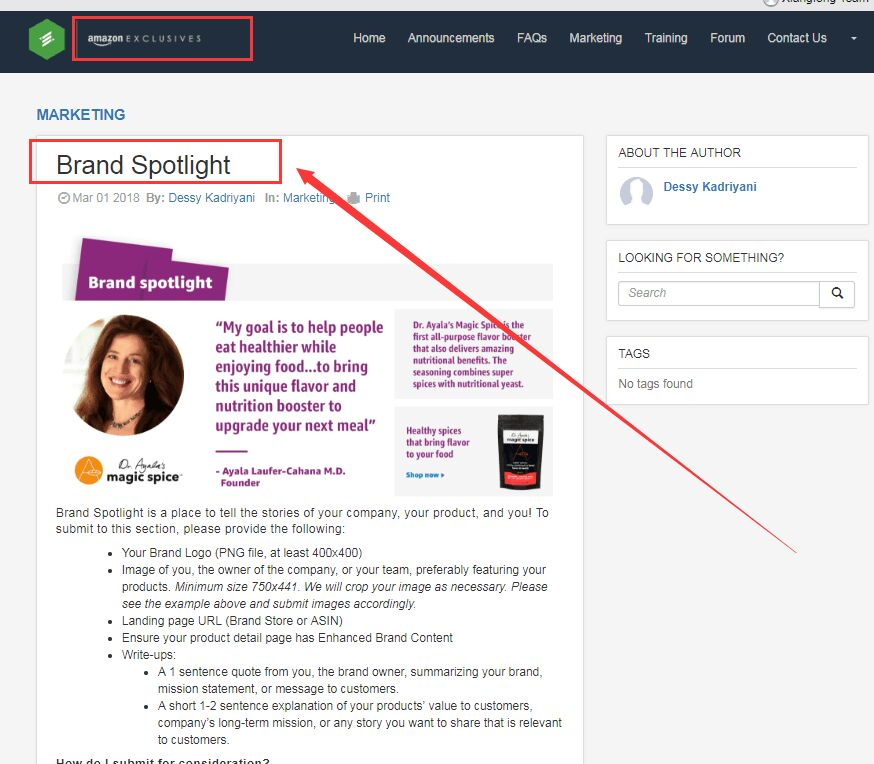The image size is (874, 764).
Task: Open the FAQs navigation item
Action: coord(532,38)
